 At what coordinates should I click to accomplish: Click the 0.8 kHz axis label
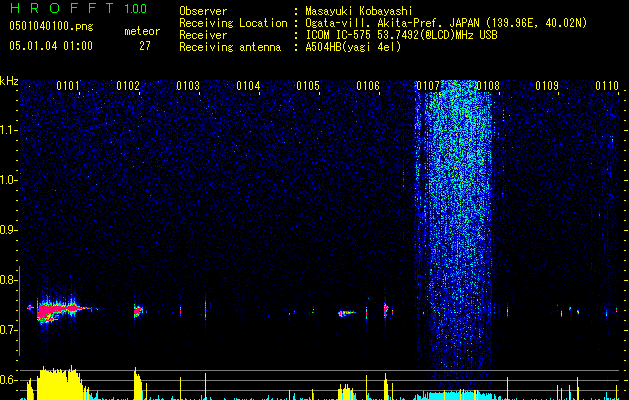9,280
